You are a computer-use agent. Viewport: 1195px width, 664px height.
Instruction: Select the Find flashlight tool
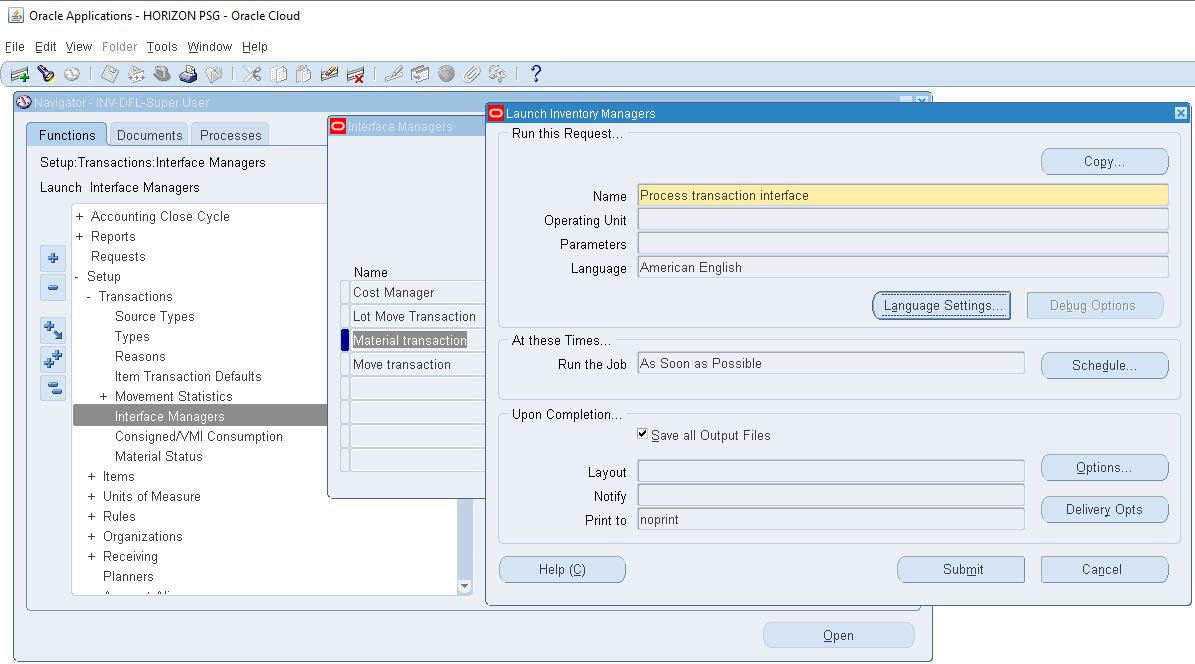click(x=43, y=74)
